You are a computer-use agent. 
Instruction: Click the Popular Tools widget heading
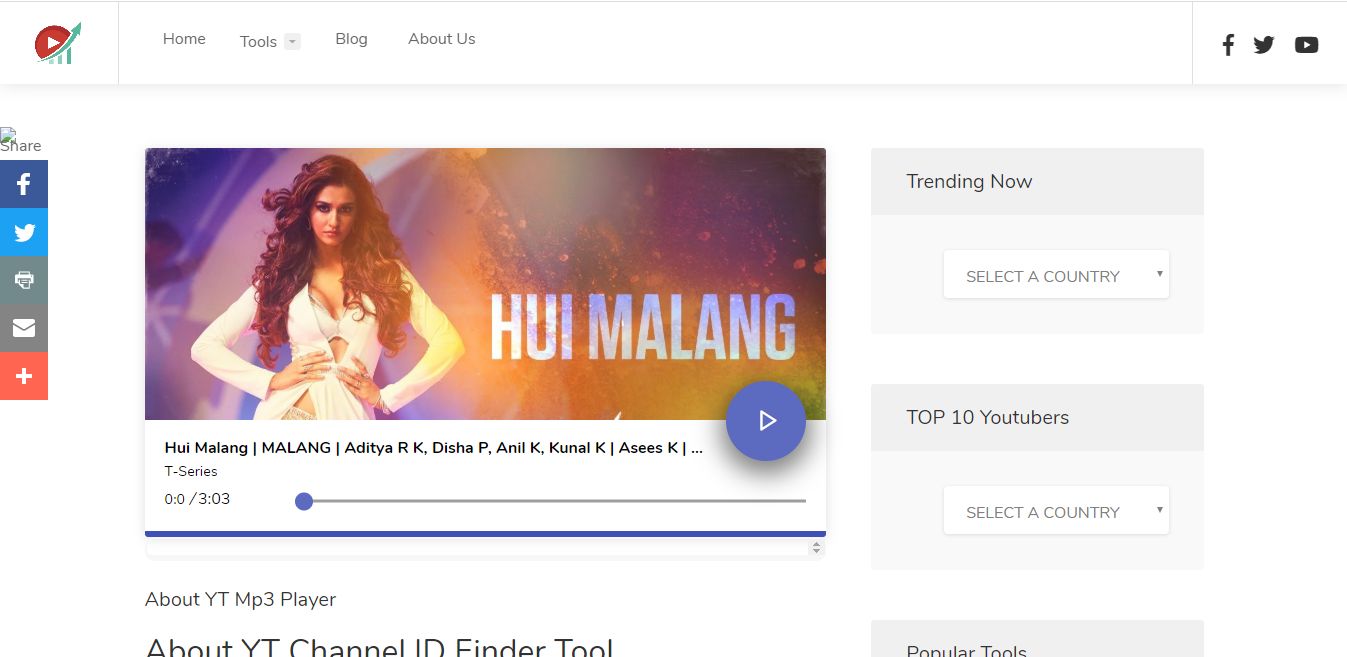(x=966, y=650)
